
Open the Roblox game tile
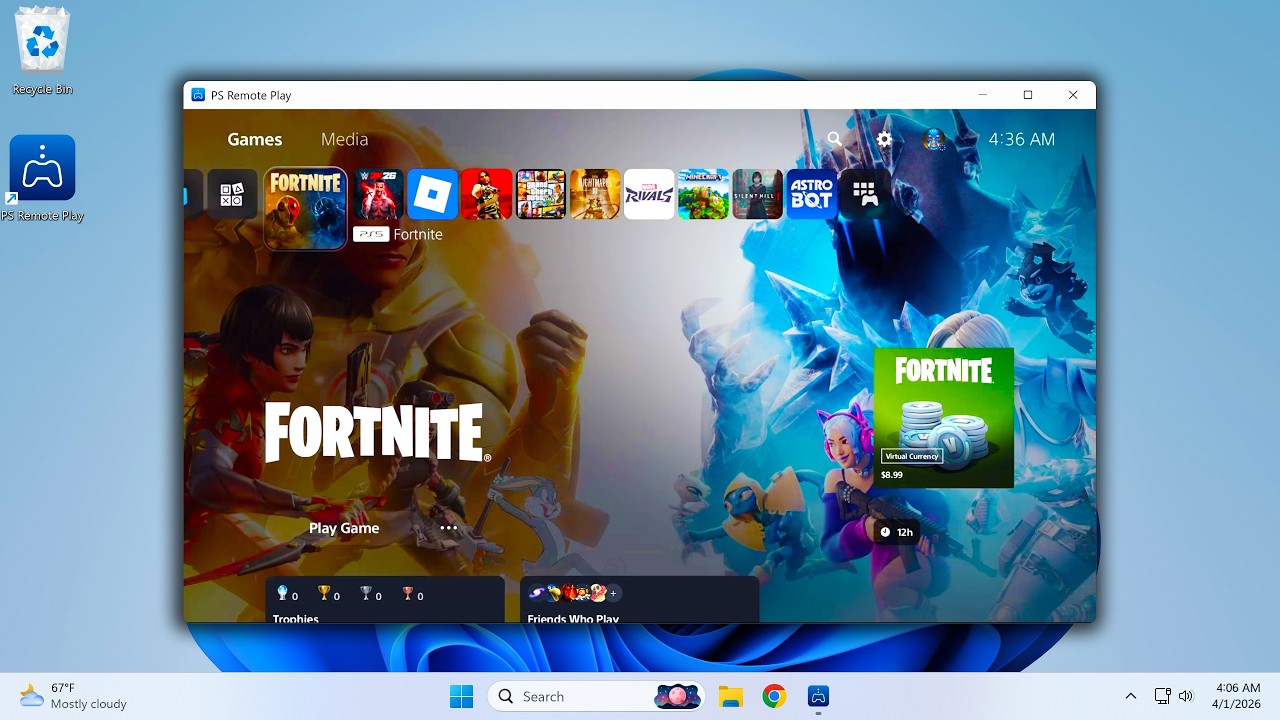pos(433,194)
